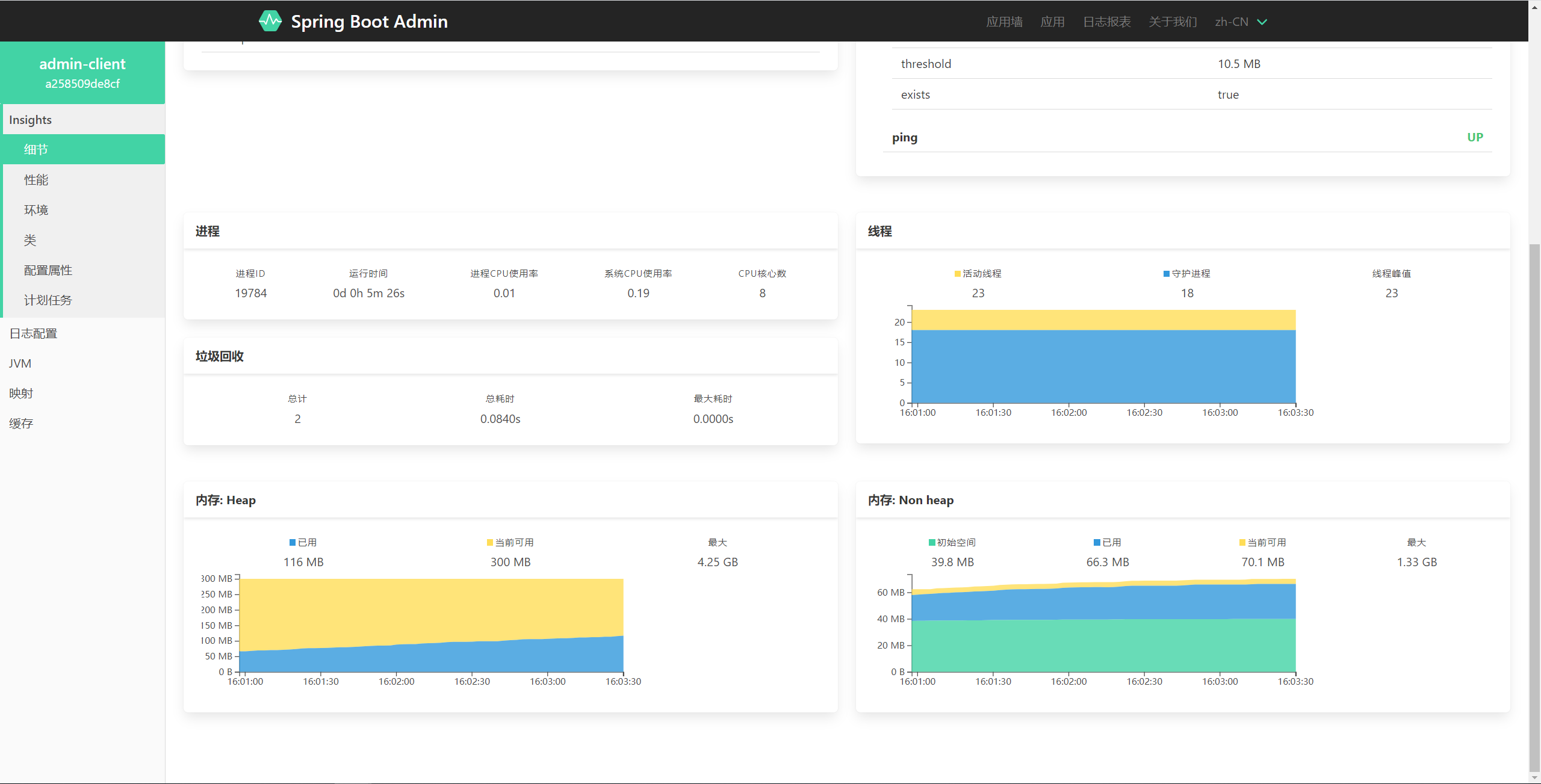Select 环境 in the sidebar

point(36,210)
